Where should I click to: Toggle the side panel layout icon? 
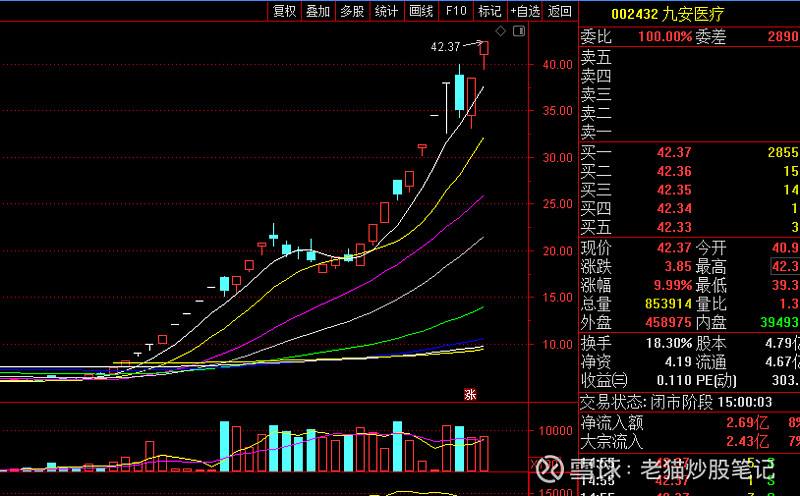(519, 31)
